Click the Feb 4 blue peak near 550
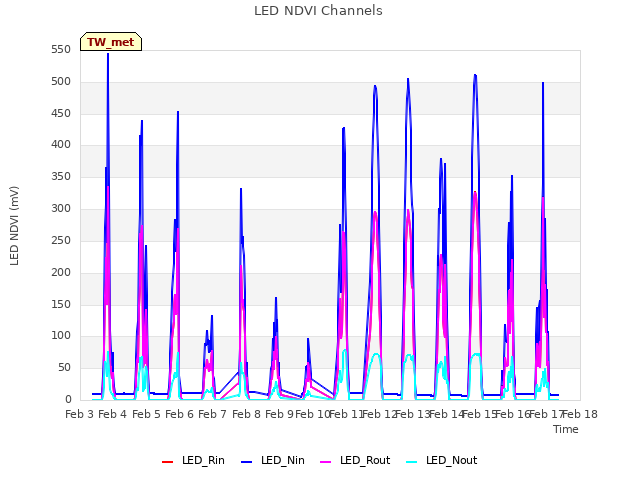 108,54
